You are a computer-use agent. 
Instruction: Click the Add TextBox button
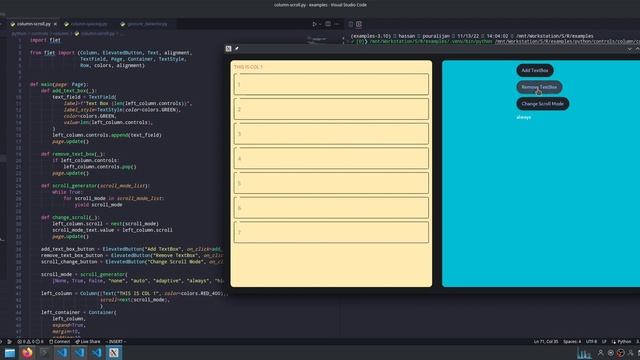click(535, 70)
